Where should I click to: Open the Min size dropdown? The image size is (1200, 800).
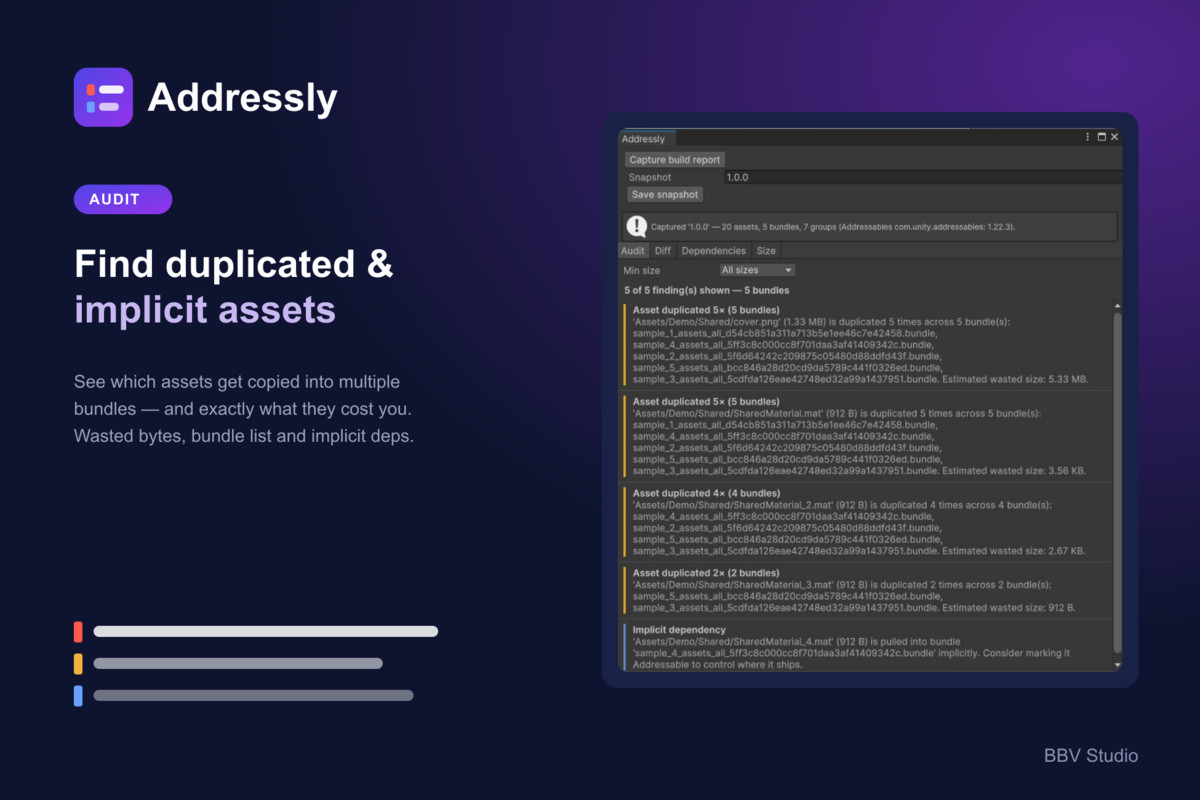(x=757, y=270)
